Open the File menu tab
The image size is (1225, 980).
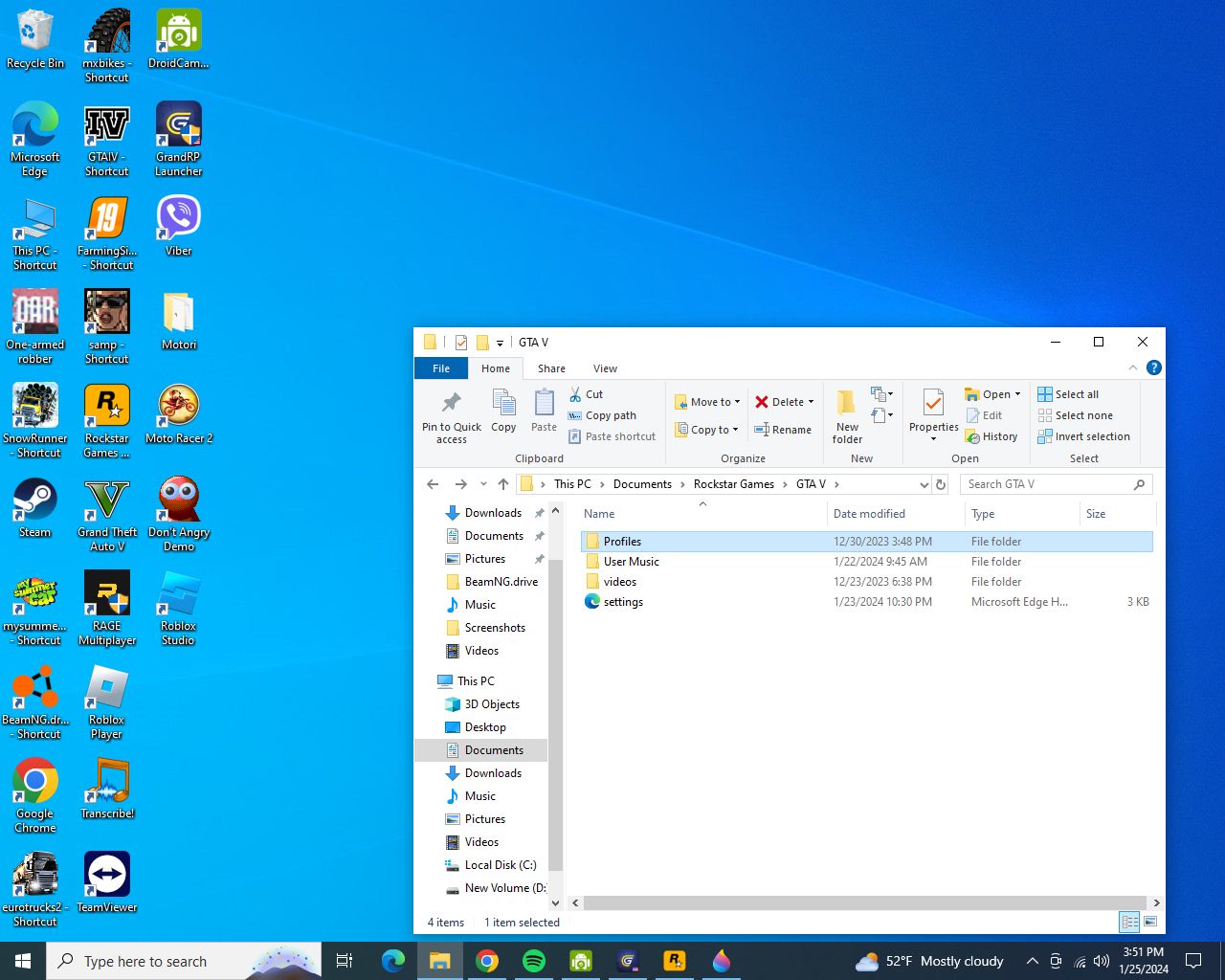[x=441, y=368]
